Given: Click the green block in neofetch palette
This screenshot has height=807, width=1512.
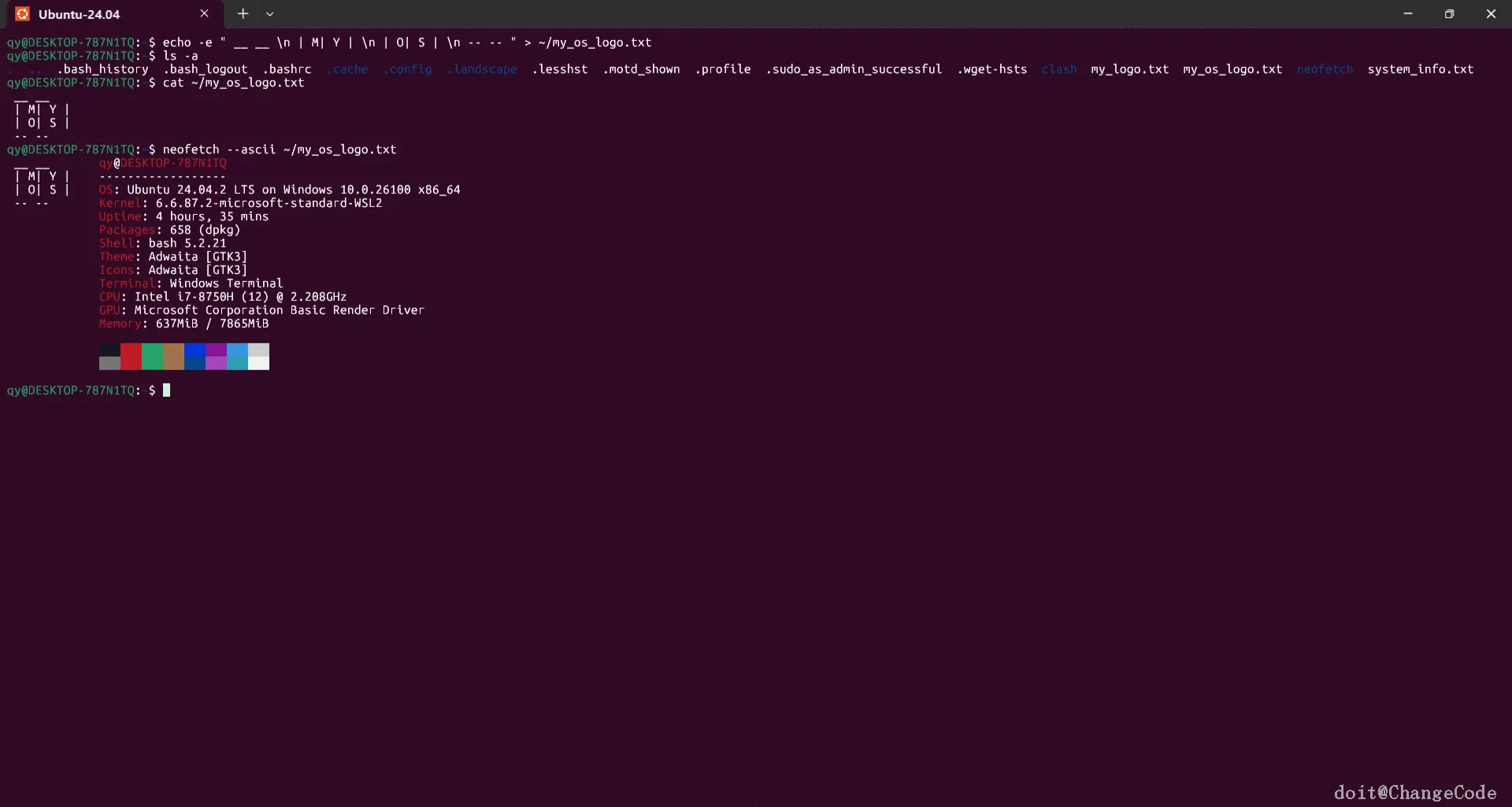Looking at the screenshot, I should 152,357.
